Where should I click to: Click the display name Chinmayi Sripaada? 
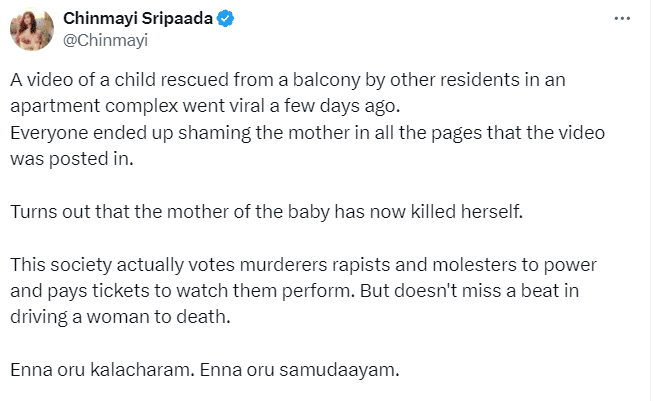click(x=138, y=19)
